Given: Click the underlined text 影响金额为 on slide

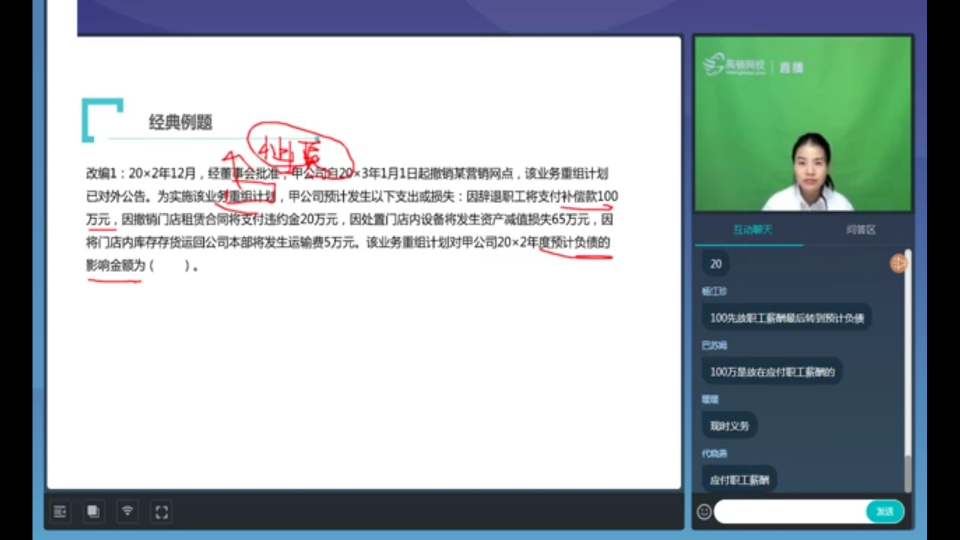Looking at the screenshot, I should (x=116, y=266).
